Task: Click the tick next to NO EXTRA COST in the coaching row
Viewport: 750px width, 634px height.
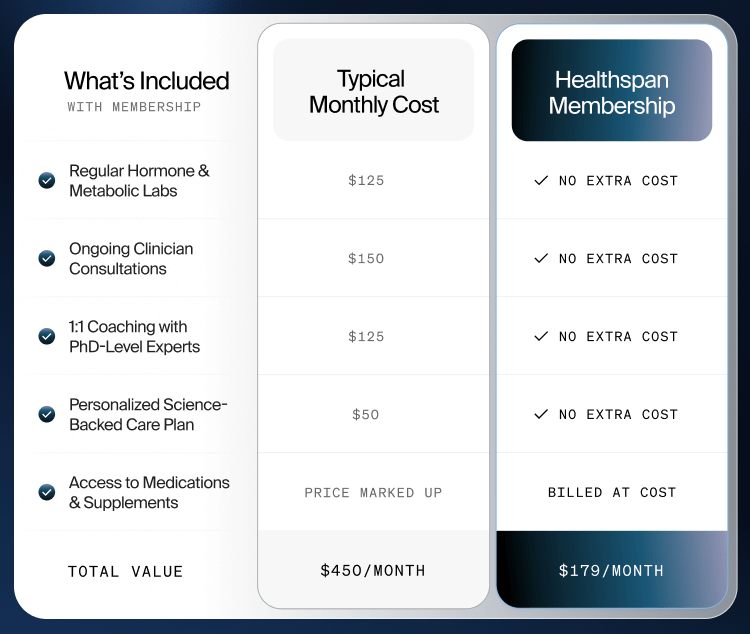Action: pyautogui.click(x=541, y=337)
